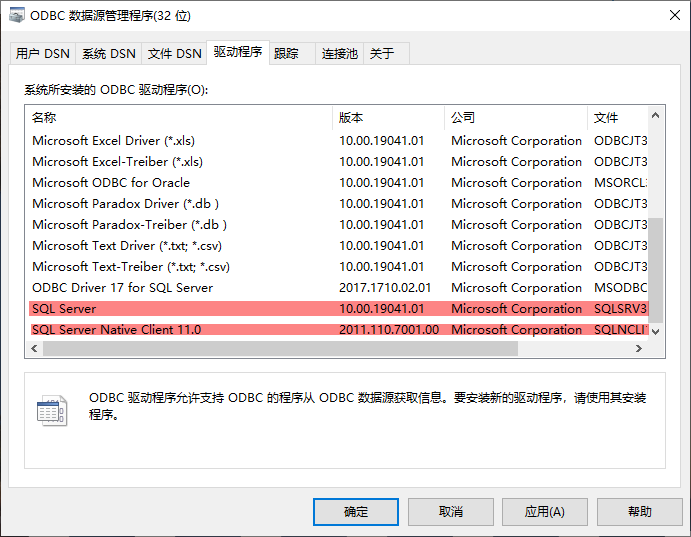691x537 pixels.
Task: Click version cell of SQL Server row
Action: click(x=382, y=309)
